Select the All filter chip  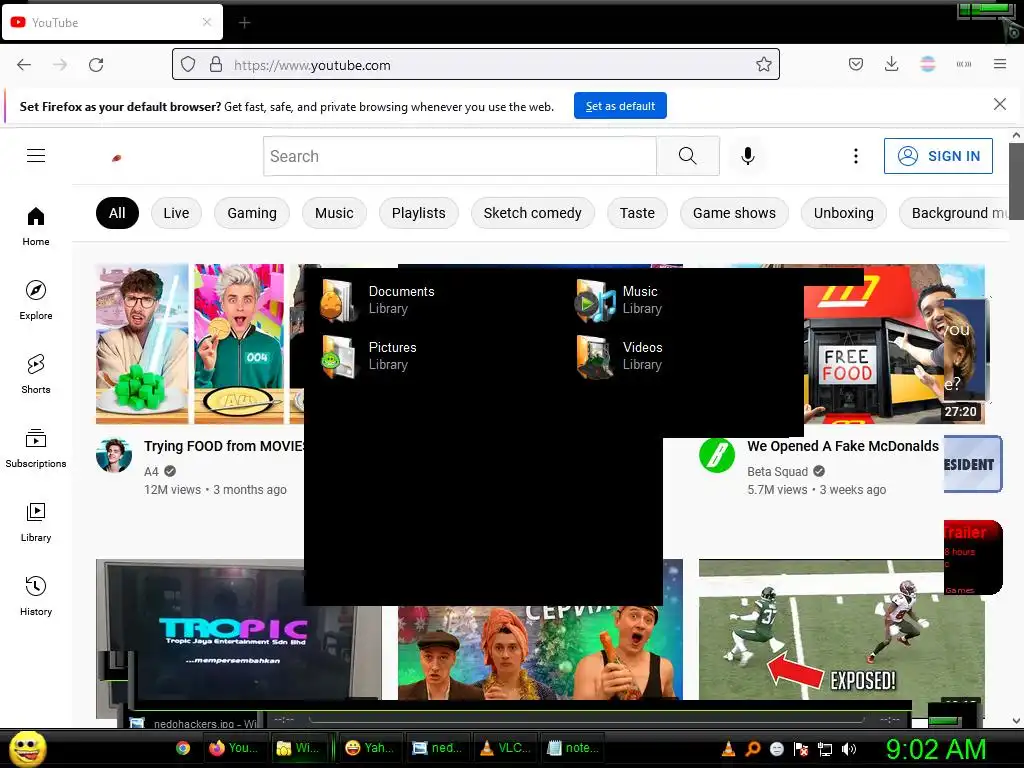pos(118,213)
